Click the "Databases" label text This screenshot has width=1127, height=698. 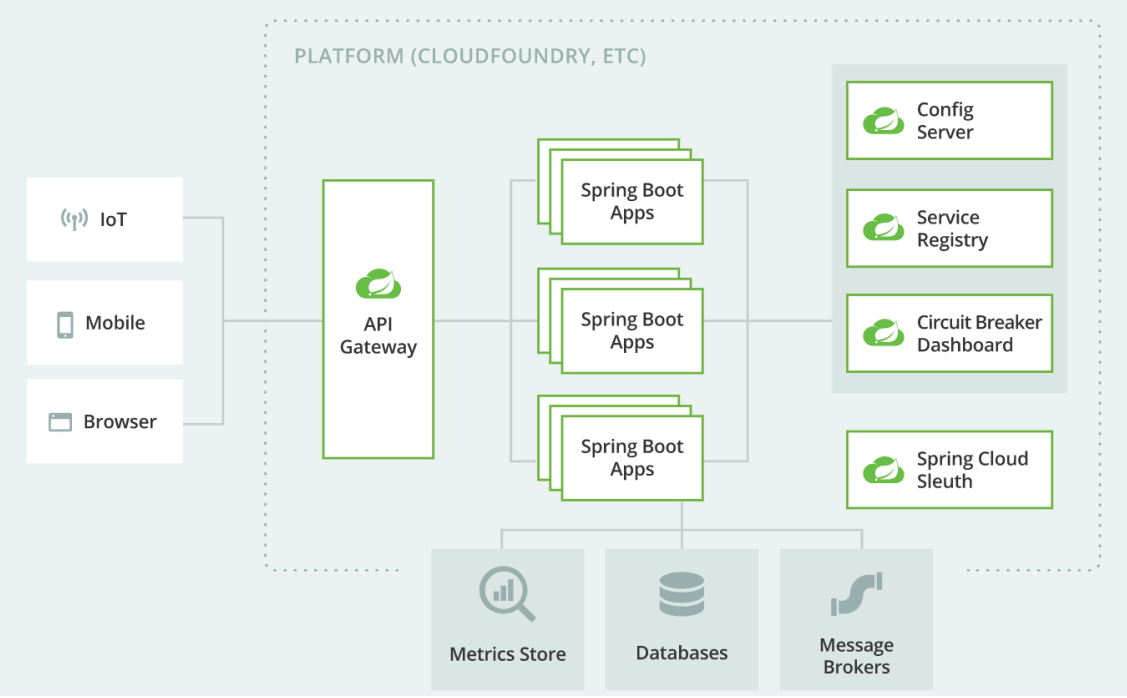coord(681,653)
